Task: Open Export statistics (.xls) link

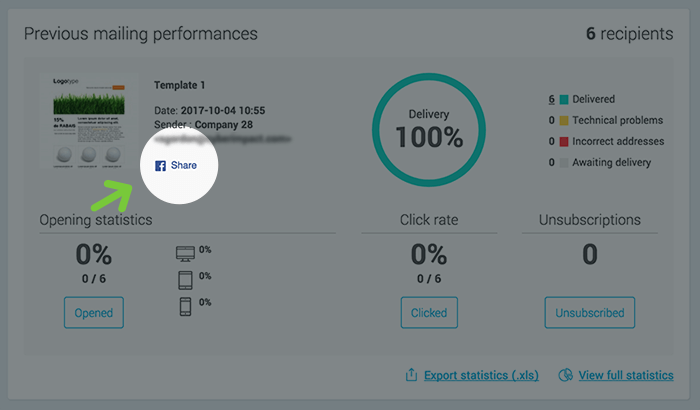Action: pos(481,375)
